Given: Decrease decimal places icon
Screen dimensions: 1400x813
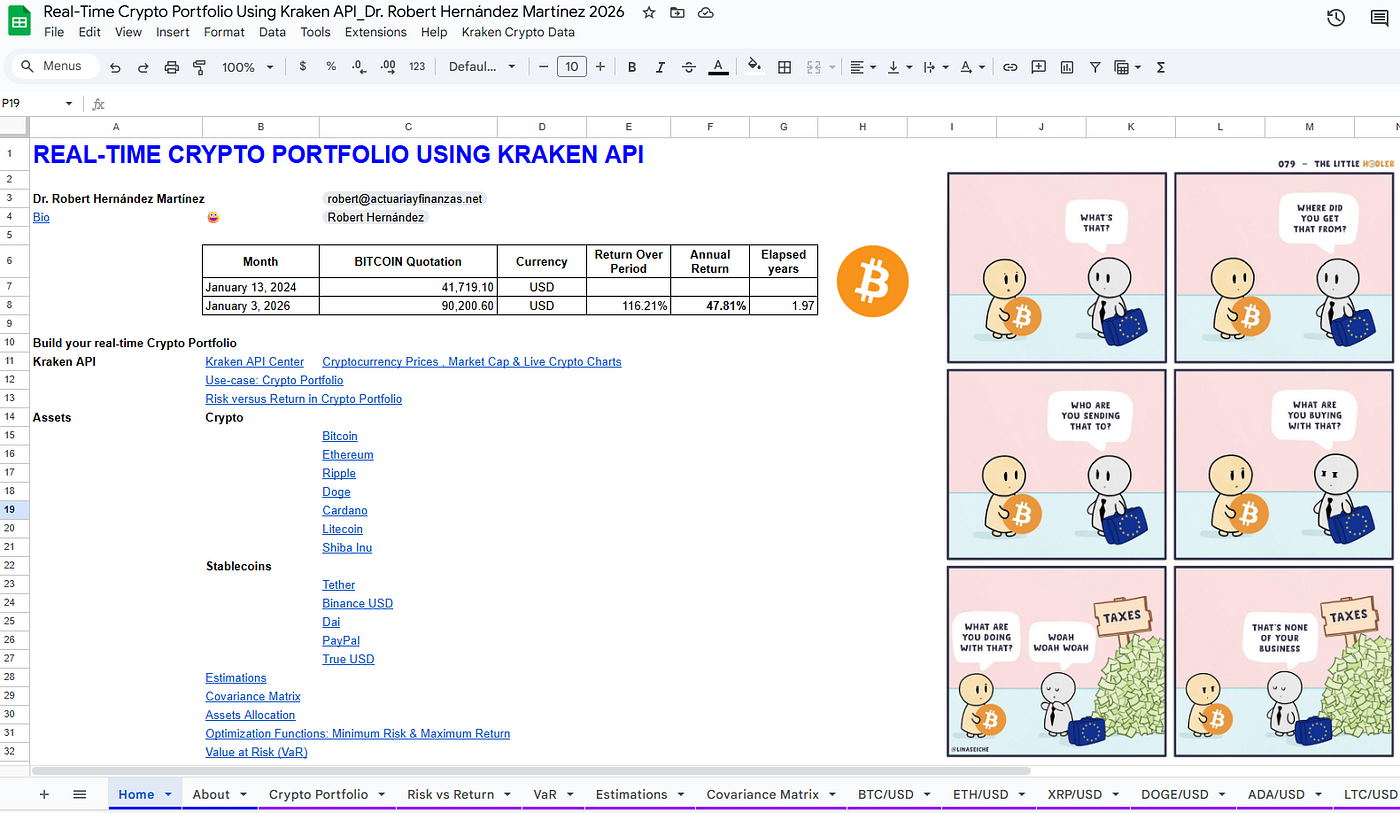Looking at the screenshot, I should 359,67.
